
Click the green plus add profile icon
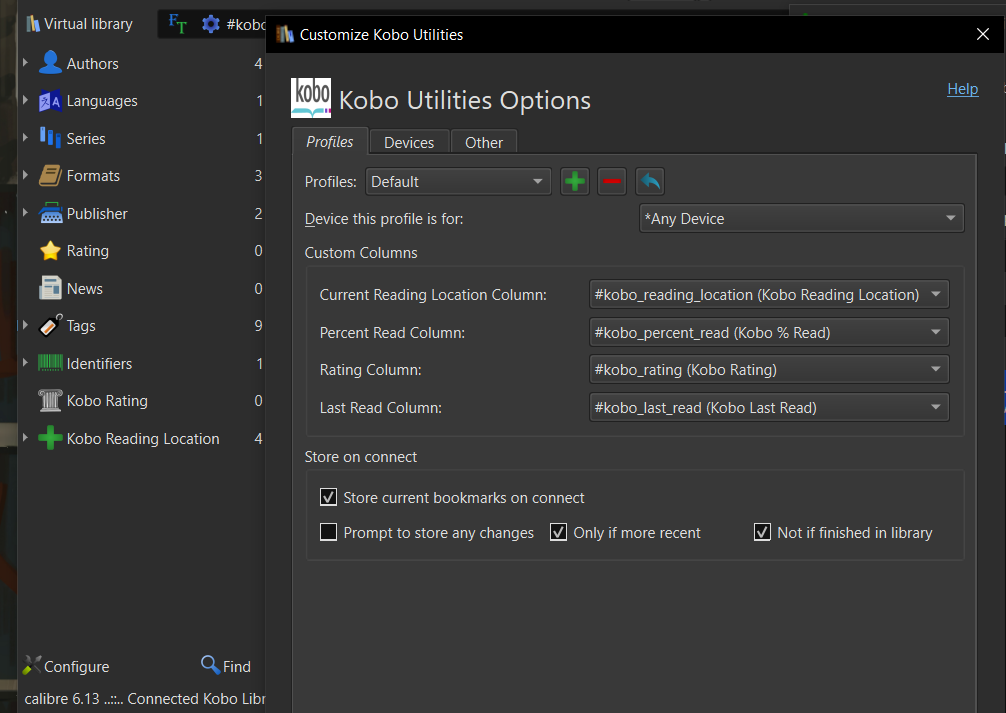click(x=575, y=182)
